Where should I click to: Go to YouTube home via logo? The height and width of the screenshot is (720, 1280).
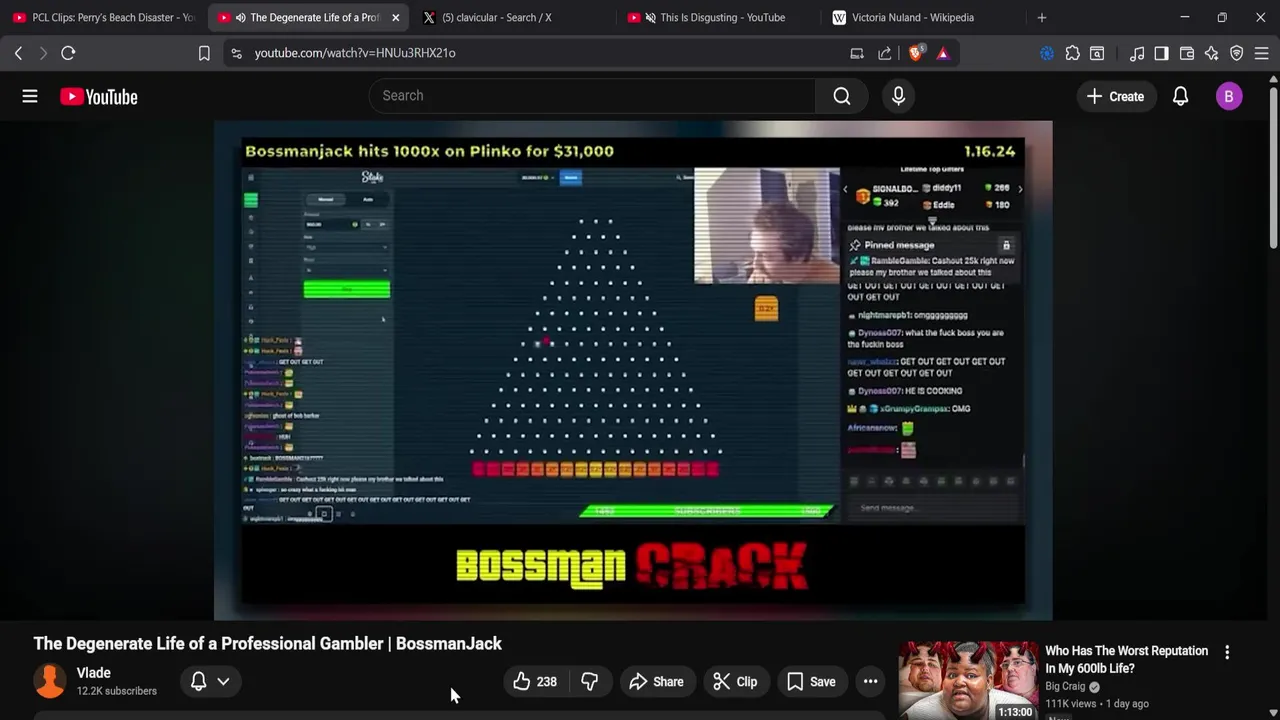[x=98, y=96]
